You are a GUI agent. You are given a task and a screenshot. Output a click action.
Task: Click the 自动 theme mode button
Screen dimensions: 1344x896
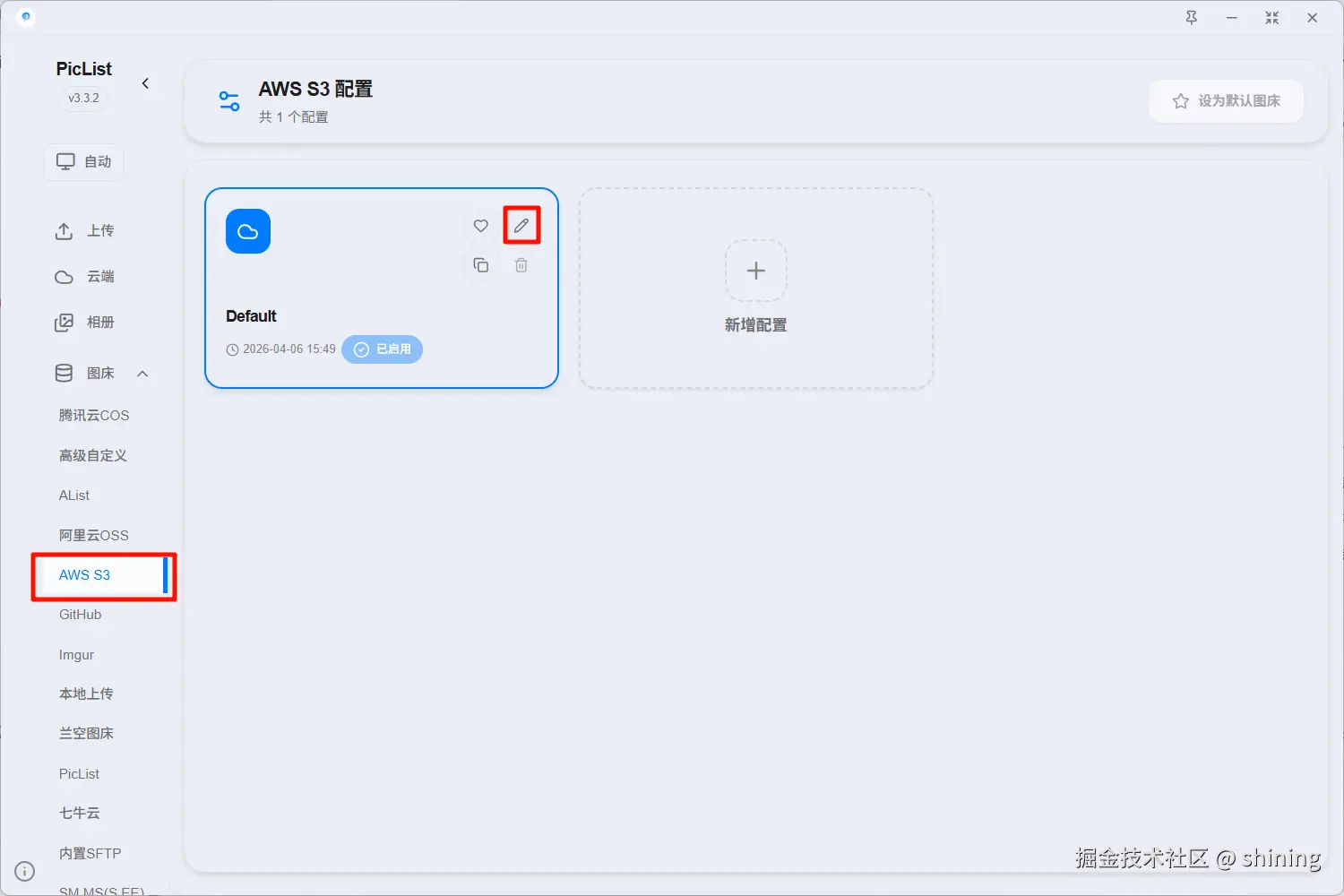click(x=84, y=162)
